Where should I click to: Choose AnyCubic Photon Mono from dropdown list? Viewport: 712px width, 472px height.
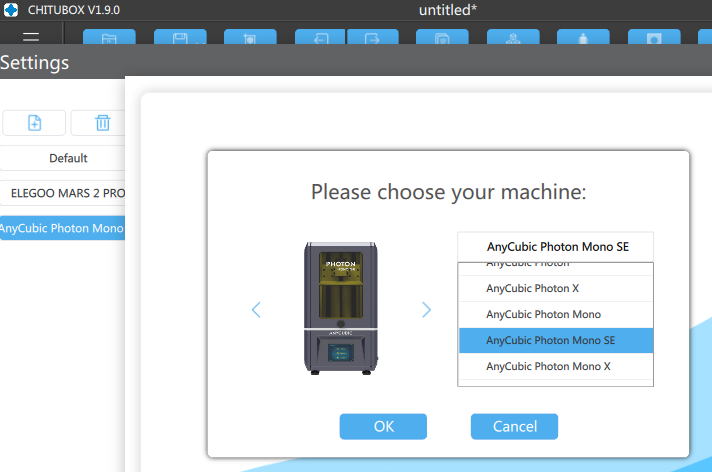(x=556, y=314)
